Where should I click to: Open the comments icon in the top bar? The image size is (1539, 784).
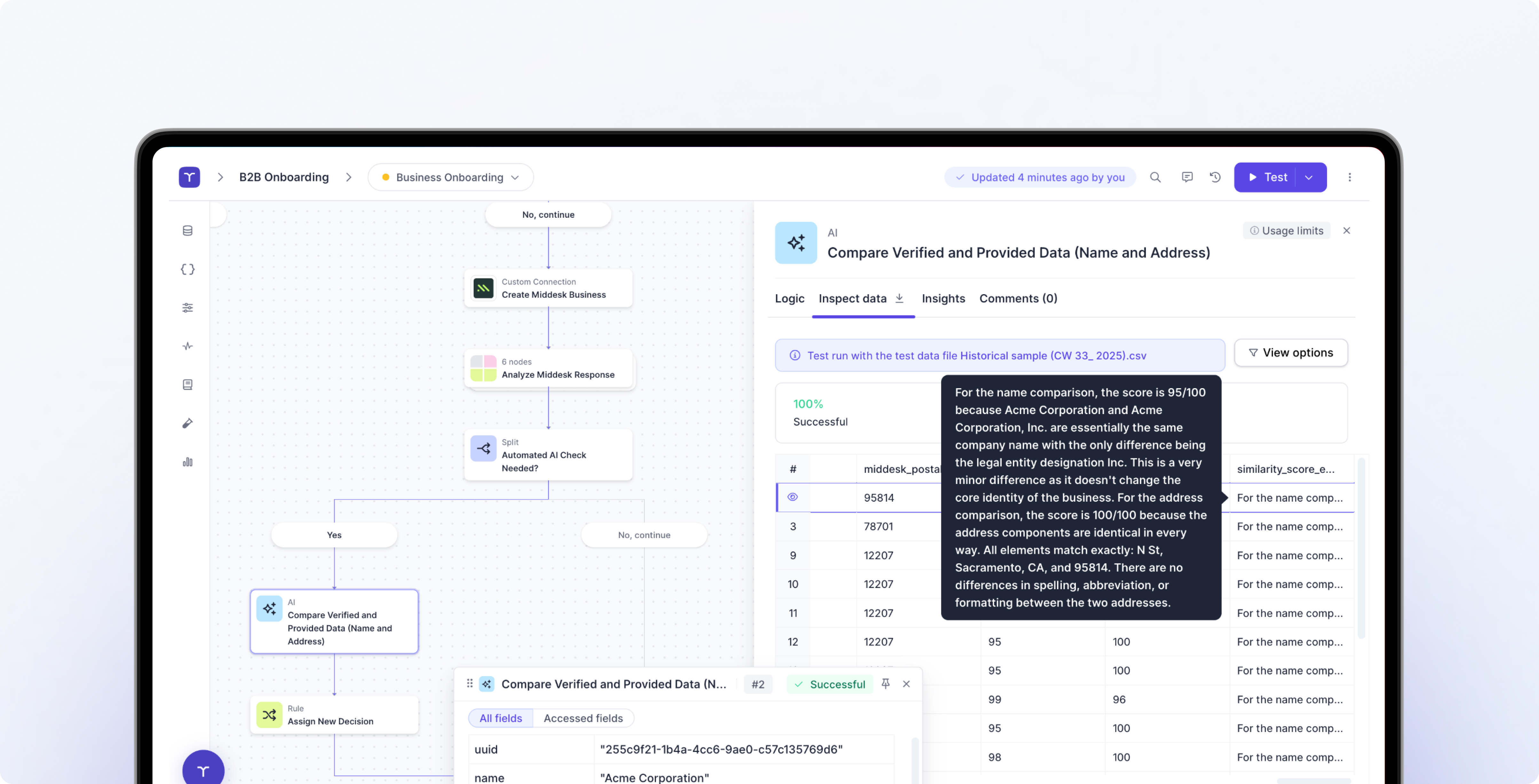click(x=1187, y=177)
